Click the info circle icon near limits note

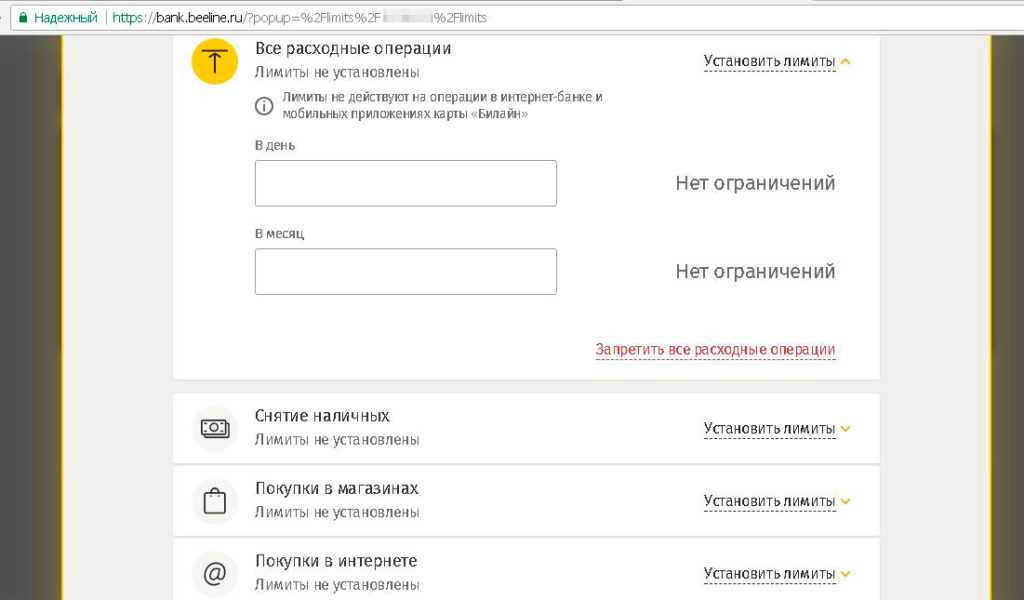[264, 106]
